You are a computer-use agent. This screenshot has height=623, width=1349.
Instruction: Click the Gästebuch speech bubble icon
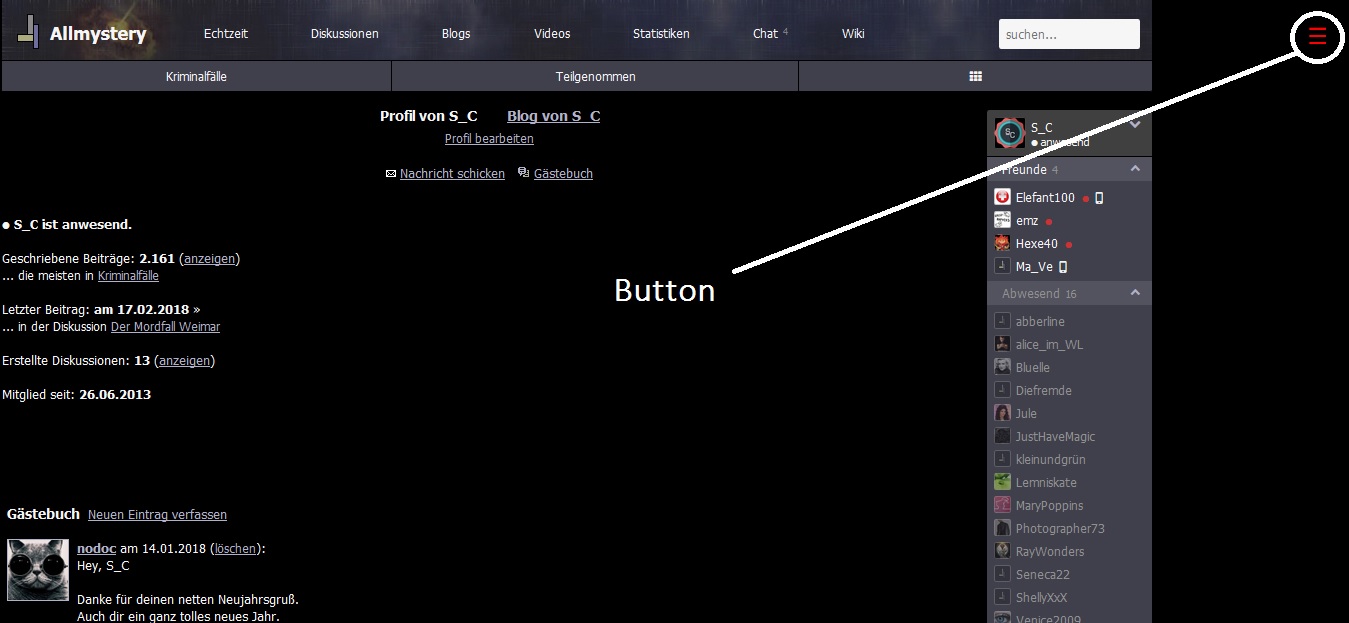click(x=524, y=173)
